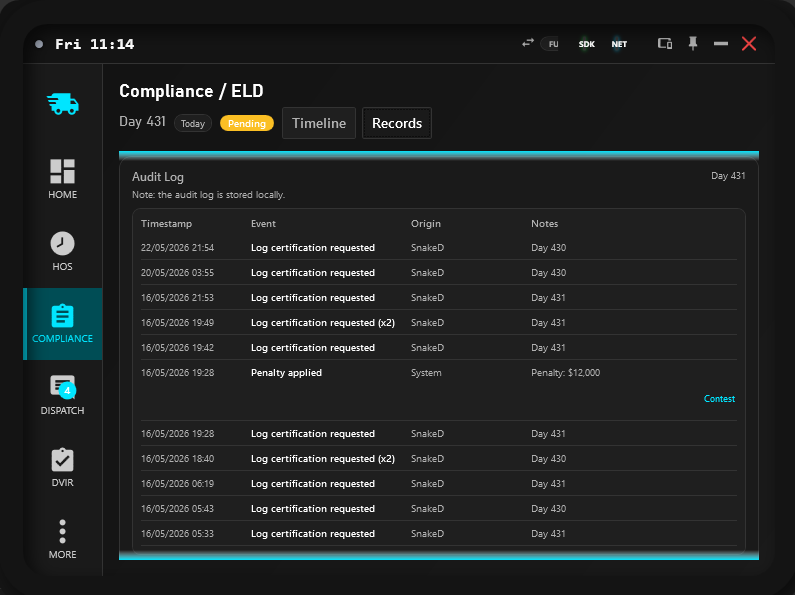Minimize the ELD window
This screenshot has height=595, width=795.
pyautogui.click(x=720, y=44)
